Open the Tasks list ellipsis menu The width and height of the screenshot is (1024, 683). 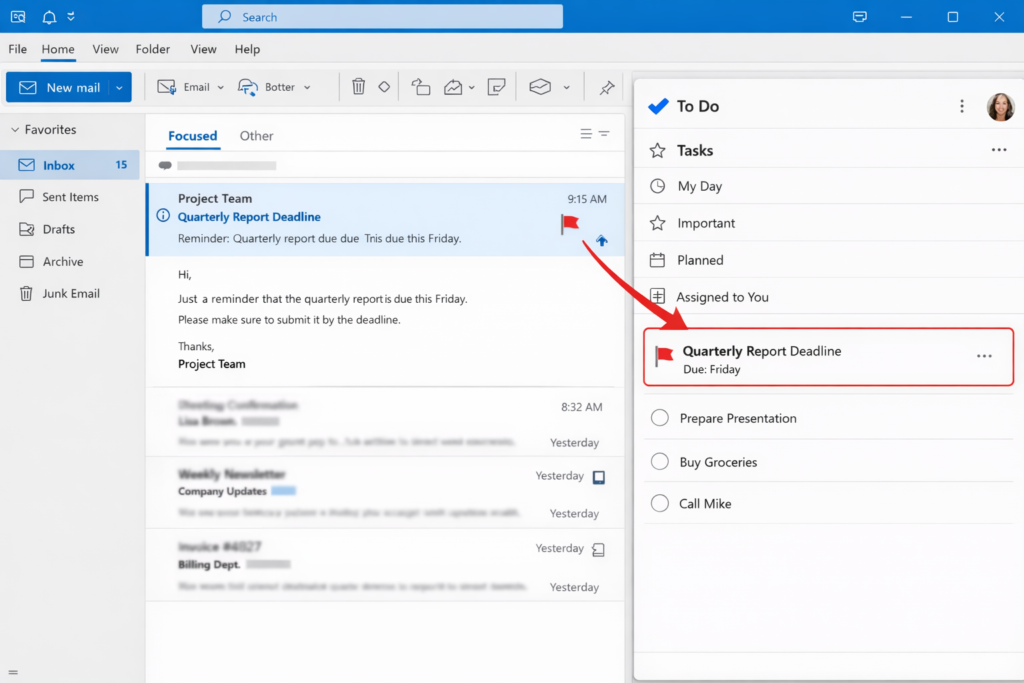click(998, 149)
